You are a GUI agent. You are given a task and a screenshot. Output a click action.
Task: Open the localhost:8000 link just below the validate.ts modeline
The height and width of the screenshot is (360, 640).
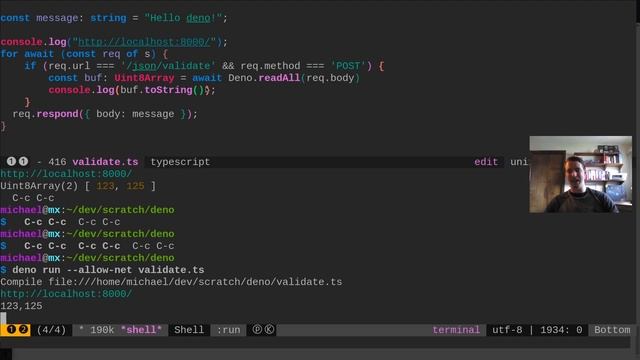66,174
